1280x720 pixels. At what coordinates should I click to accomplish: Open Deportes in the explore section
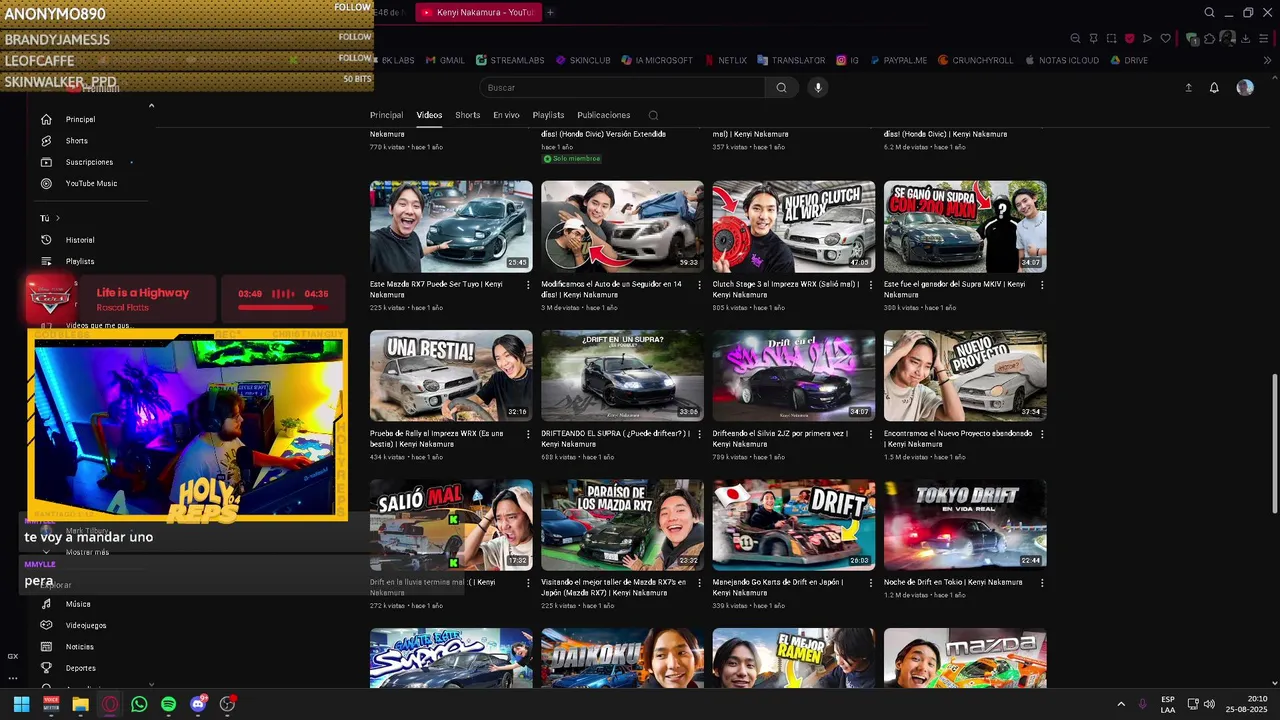click(81, 668)
